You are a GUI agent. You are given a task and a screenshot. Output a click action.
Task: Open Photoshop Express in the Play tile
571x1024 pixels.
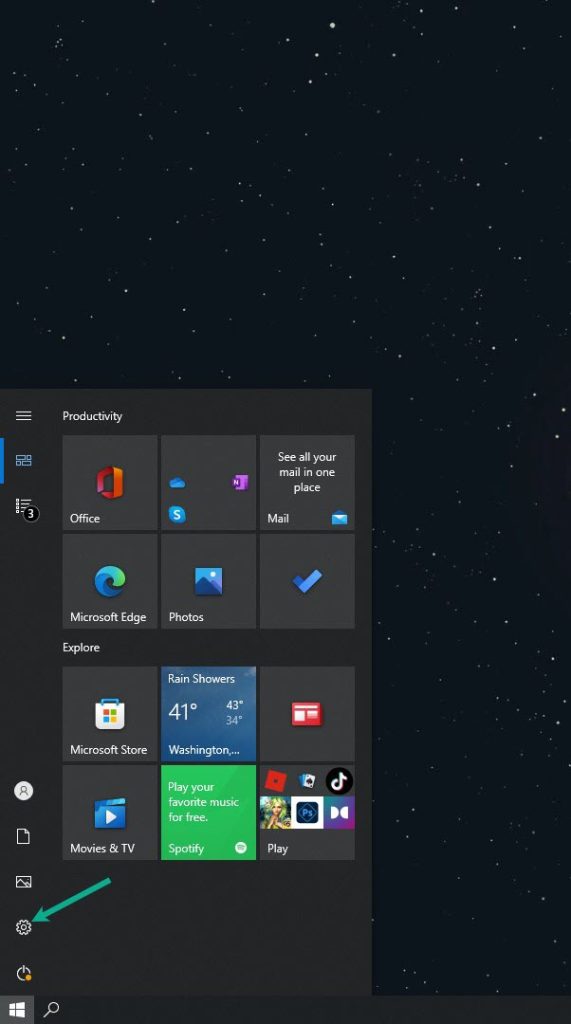click(308, 813)
